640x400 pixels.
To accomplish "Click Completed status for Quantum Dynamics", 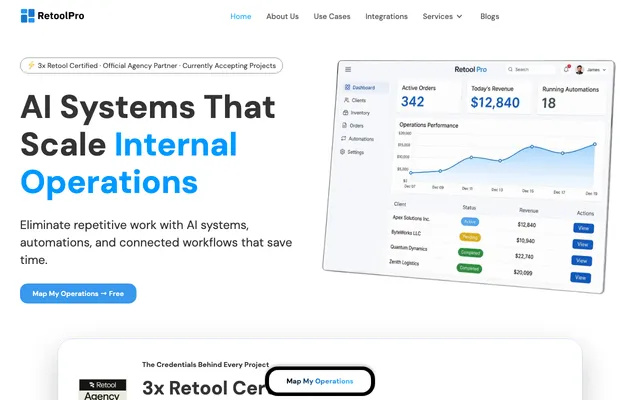I will tap(470, 253).
